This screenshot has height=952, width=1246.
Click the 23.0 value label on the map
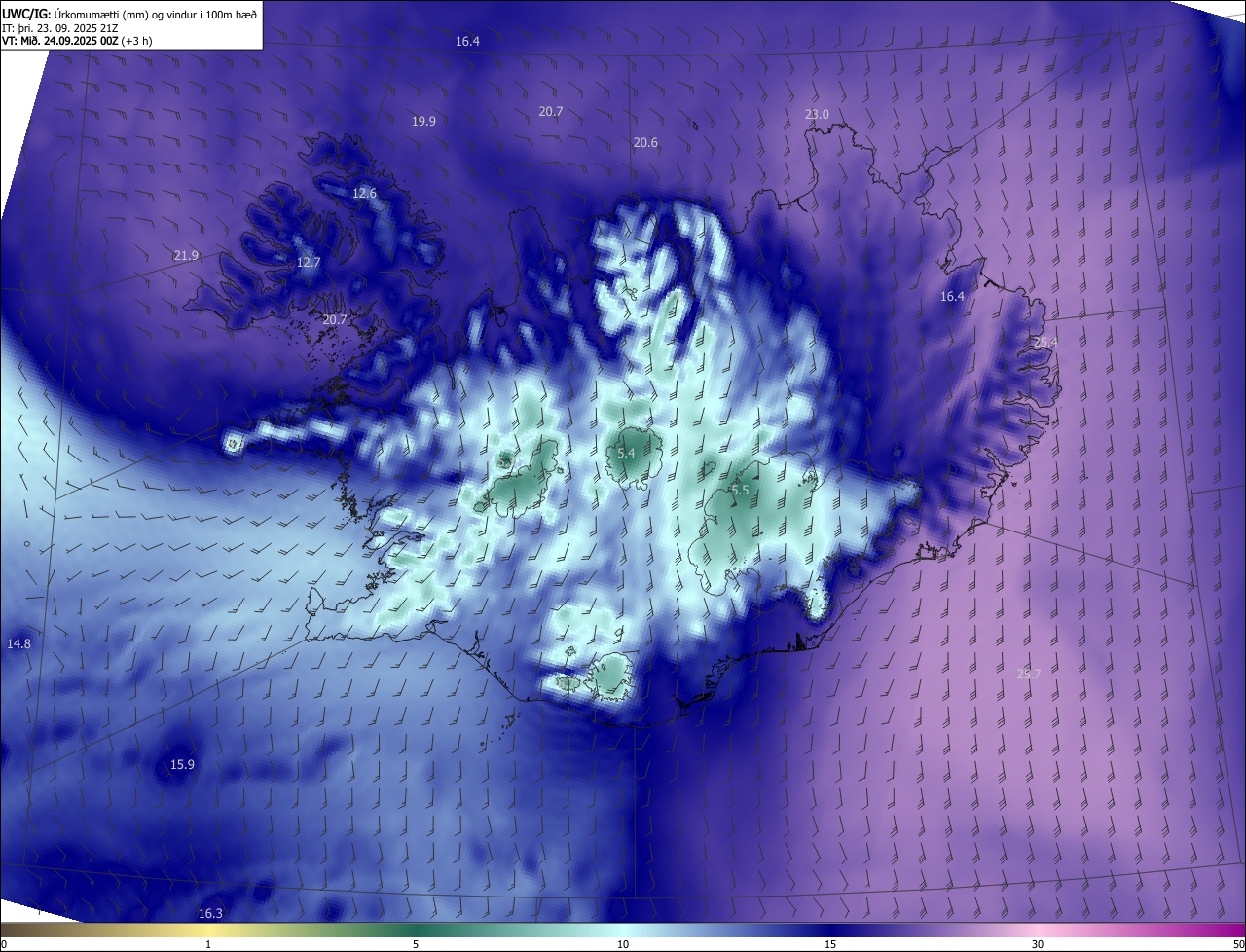click(817, 115)
